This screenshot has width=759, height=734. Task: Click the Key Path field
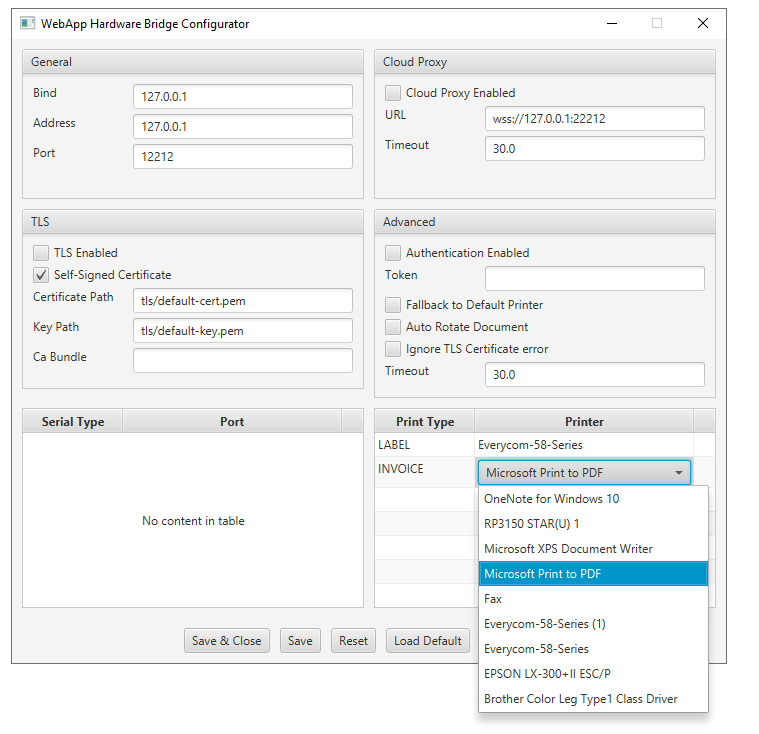[x=243, y=331]
